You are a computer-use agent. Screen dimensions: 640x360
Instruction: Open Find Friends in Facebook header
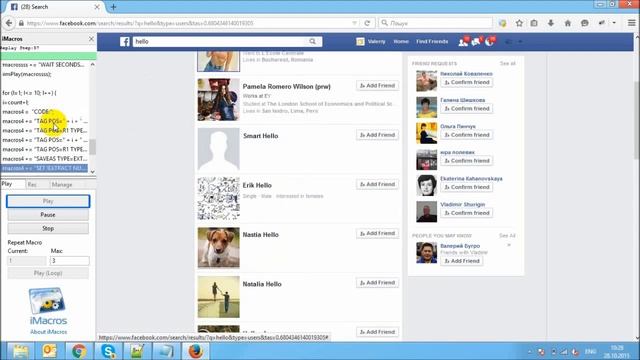point(432,42)
